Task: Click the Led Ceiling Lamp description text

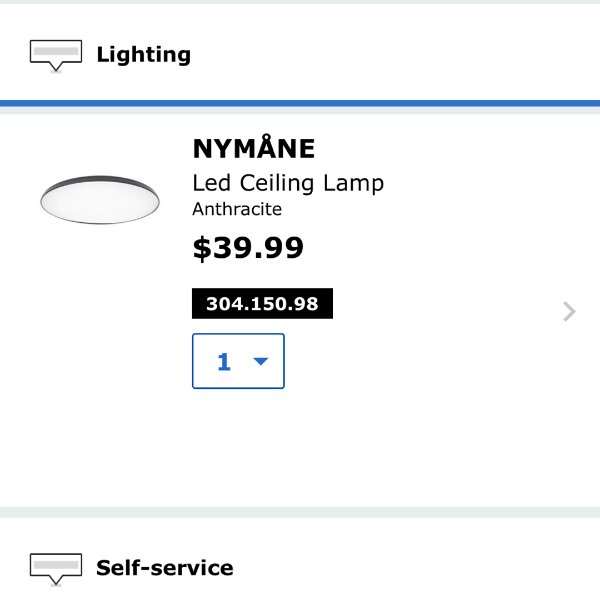Action: pyautogui.click(x=288, y=184)
